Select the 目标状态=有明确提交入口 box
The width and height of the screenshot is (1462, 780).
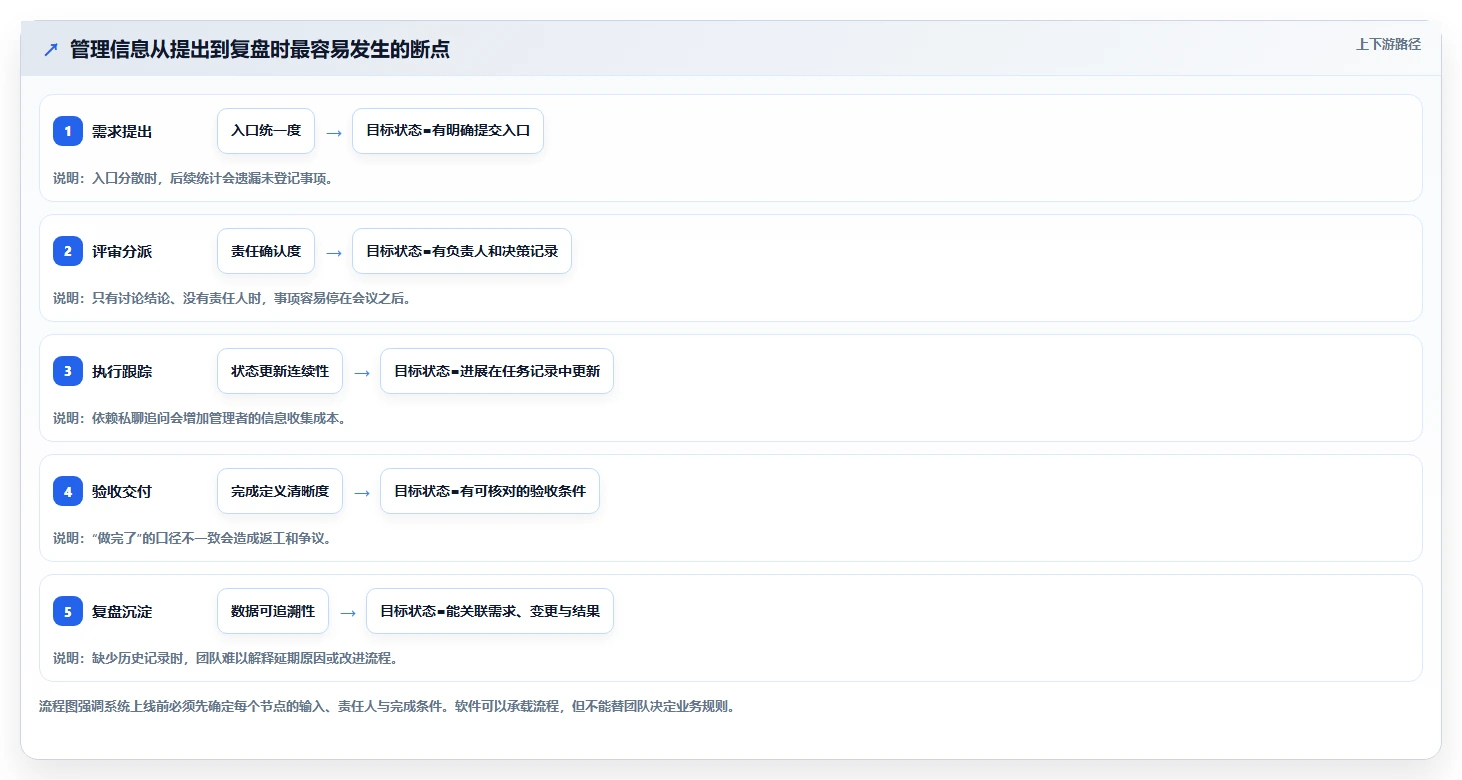448,131
